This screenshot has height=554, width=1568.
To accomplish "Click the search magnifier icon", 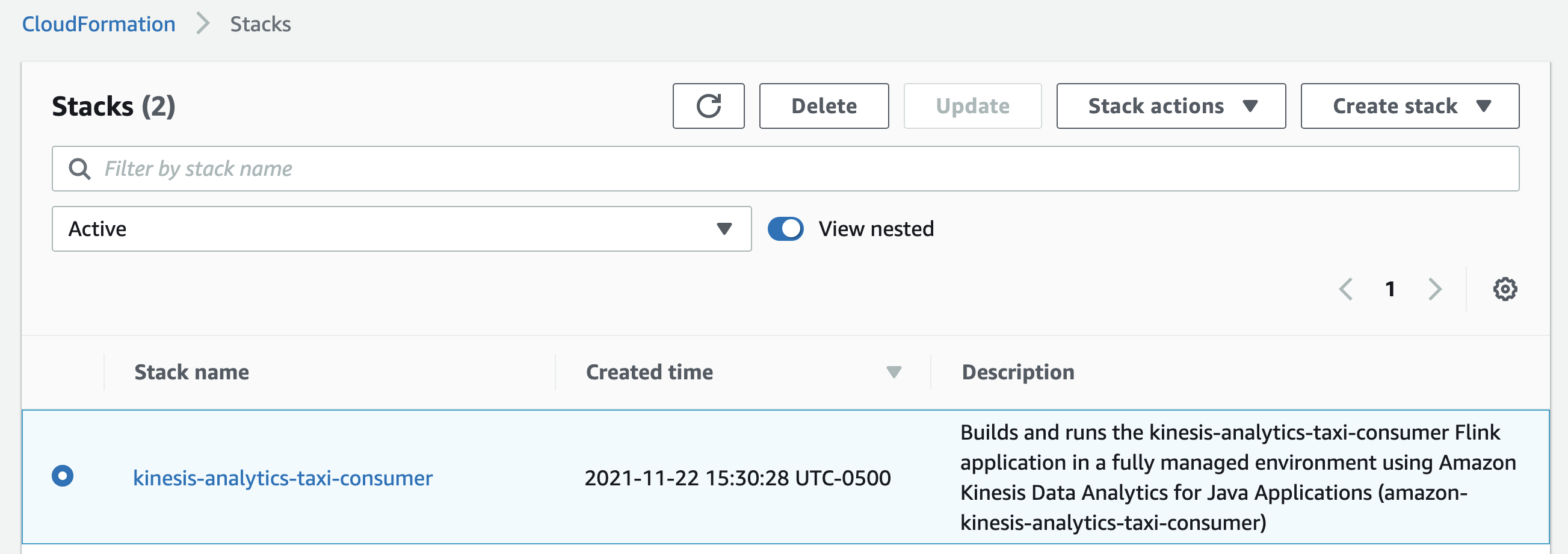I will point(80,169).
